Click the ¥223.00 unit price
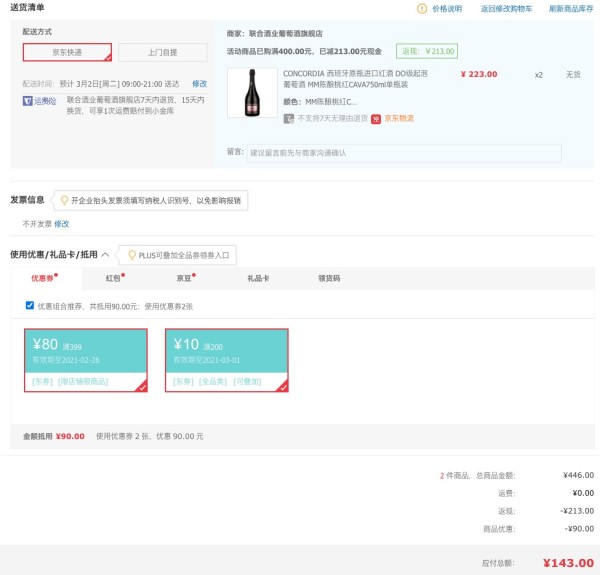The image size is (600, 575). pos(479,74)
